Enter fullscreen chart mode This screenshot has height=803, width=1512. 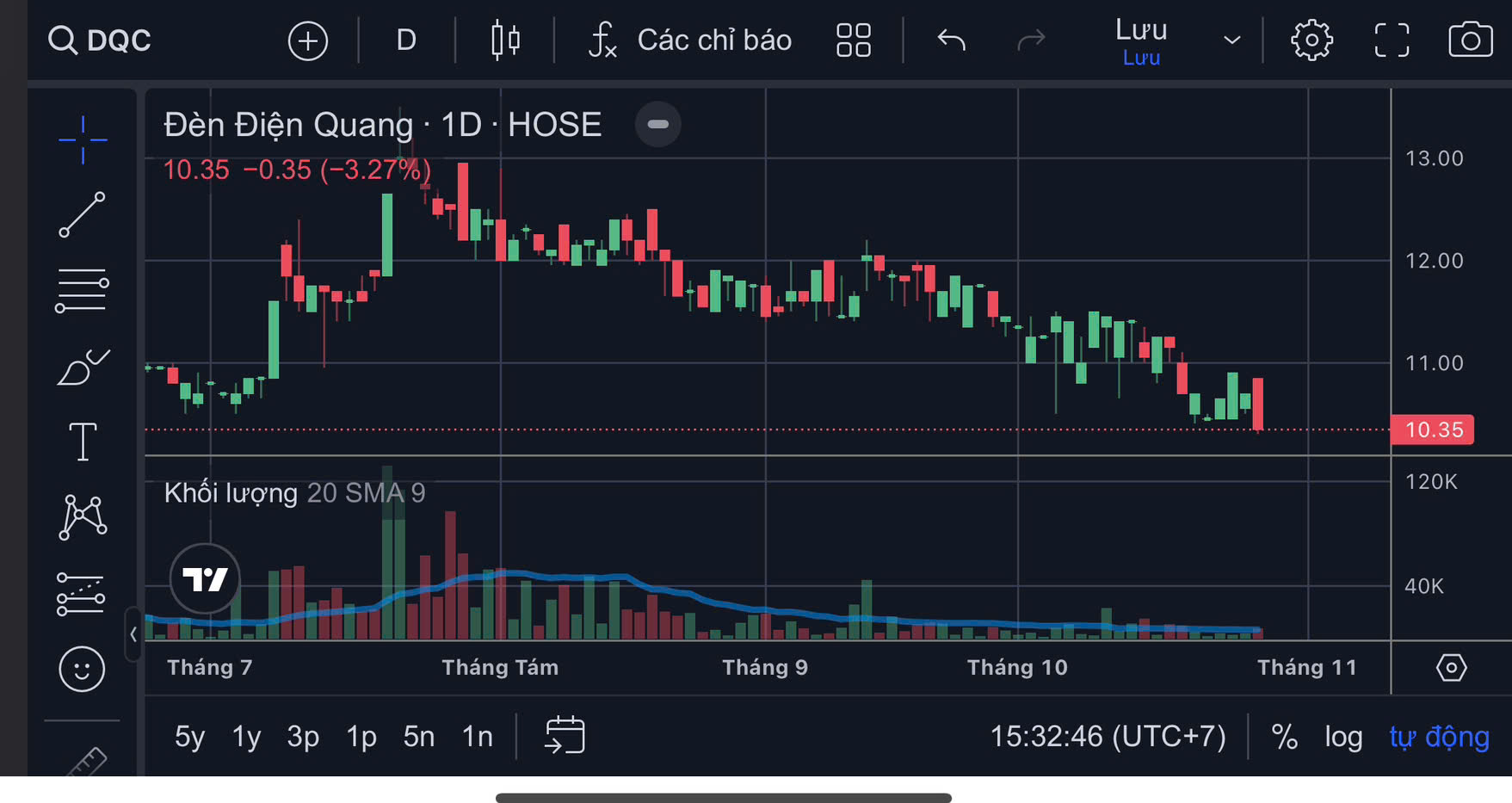coord(1392,40)
